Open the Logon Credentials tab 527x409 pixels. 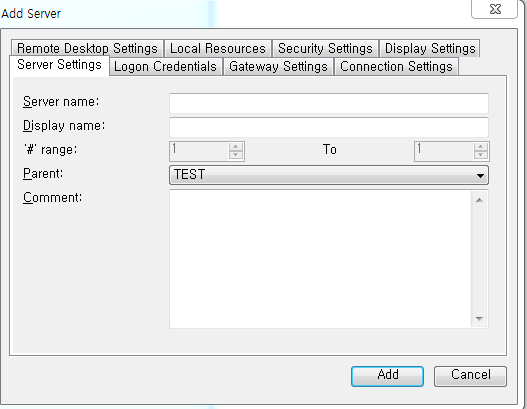[165, 67]
